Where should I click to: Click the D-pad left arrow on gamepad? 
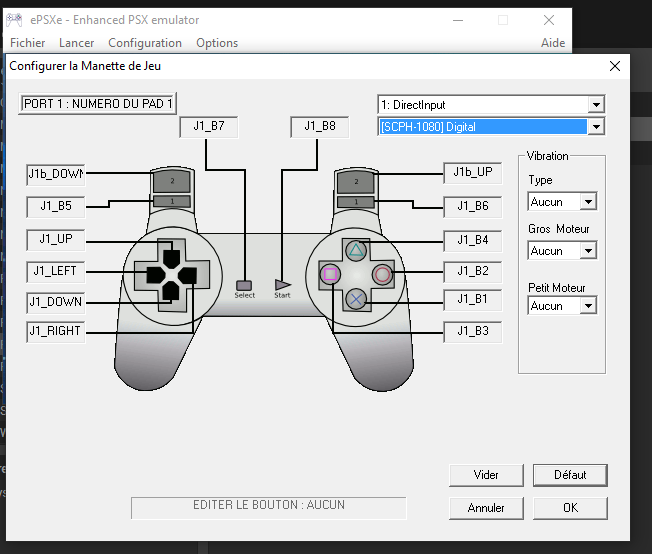(156, 275)
